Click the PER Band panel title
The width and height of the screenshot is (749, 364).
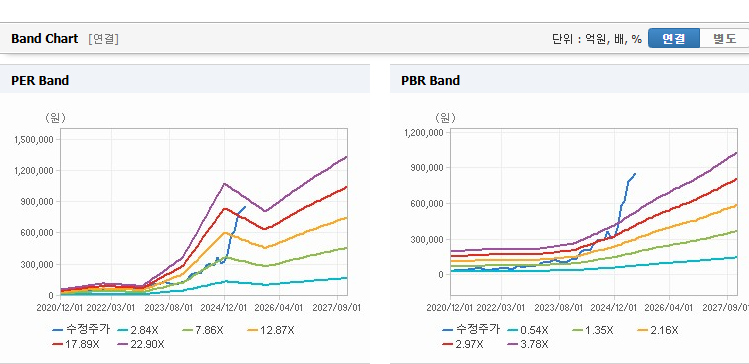click(40, 81)
